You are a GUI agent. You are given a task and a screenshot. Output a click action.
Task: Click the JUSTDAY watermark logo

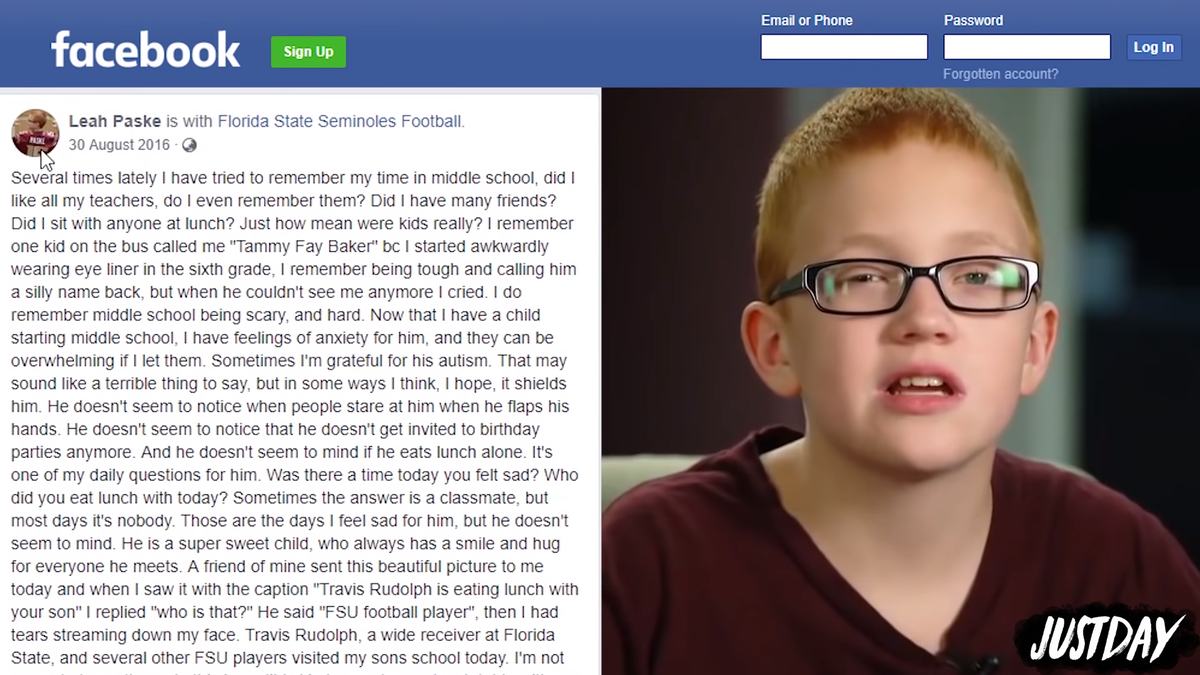[x=1105, y=637]
